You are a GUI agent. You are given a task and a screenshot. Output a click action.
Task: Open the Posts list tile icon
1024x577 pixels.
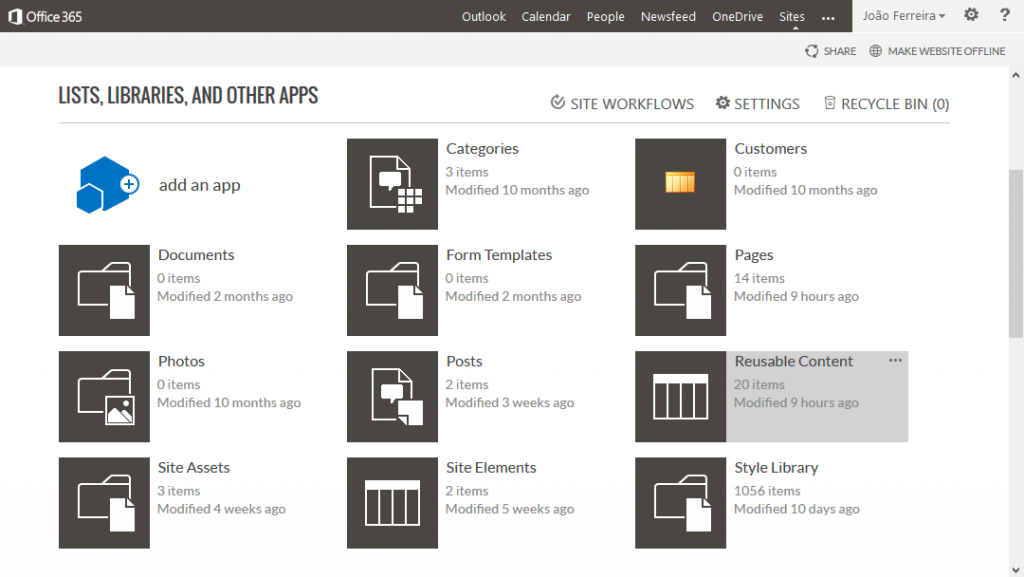tap(392, 396)
